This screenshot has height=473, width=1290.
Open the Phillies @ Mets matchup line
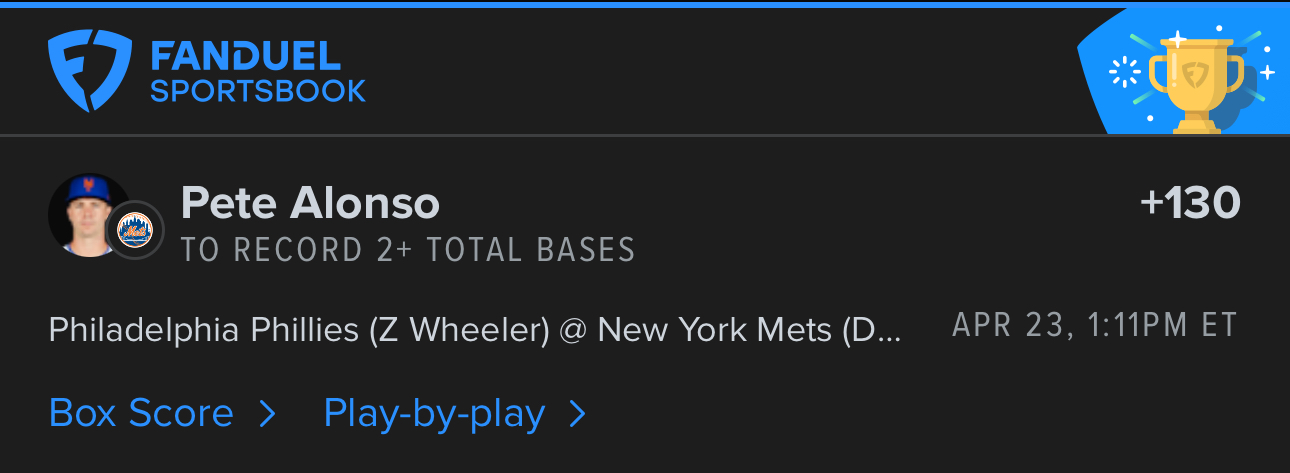click(x=475, y=329)
